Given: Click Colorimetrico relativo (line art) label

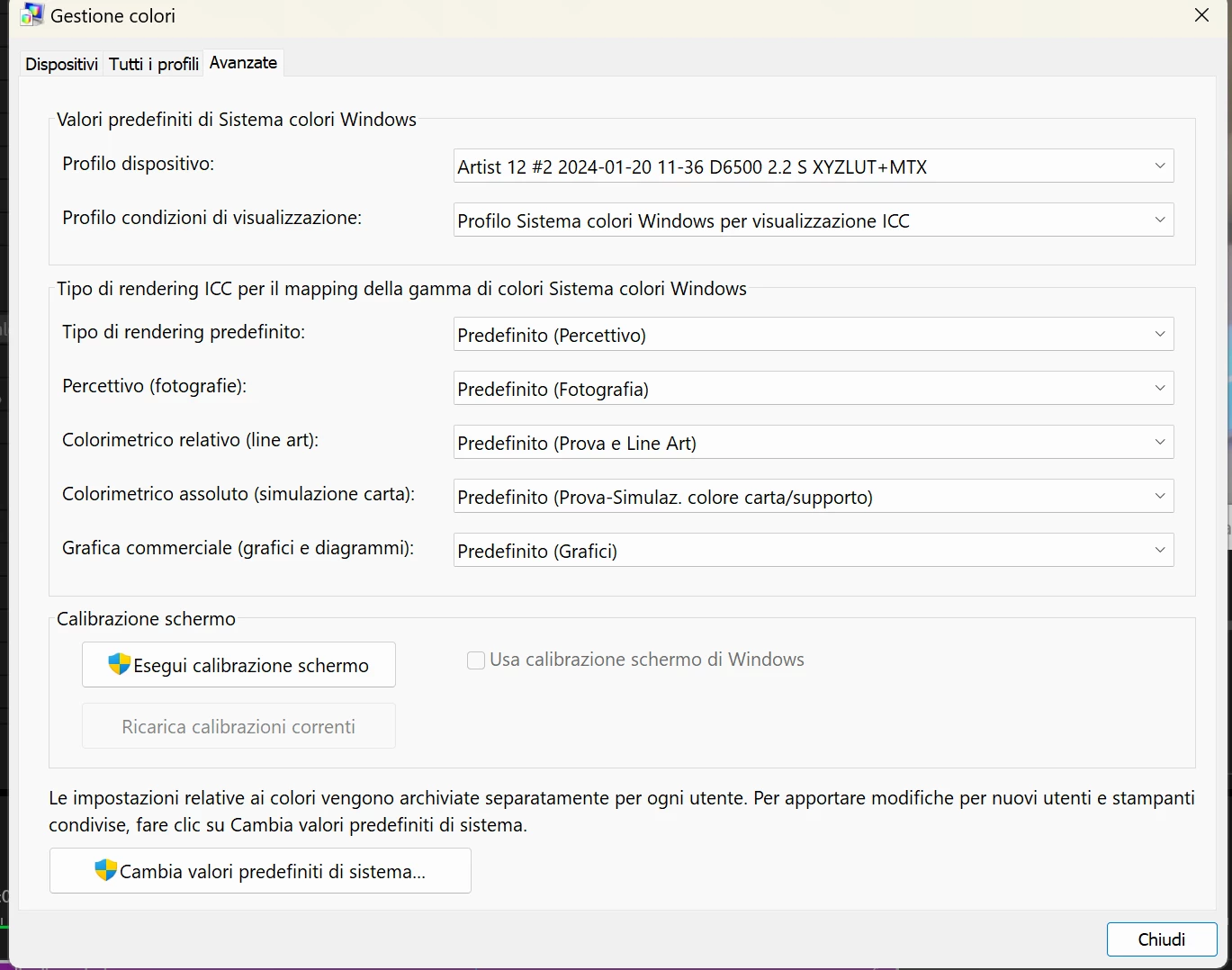Looking at the screenshot, I should pyautogui.click(x=190, y=440).
